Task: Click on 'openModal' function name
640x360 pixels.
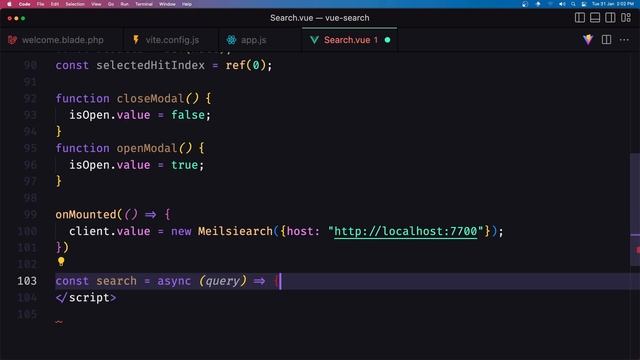Action: pyautogui.click(x=147, y=148)
